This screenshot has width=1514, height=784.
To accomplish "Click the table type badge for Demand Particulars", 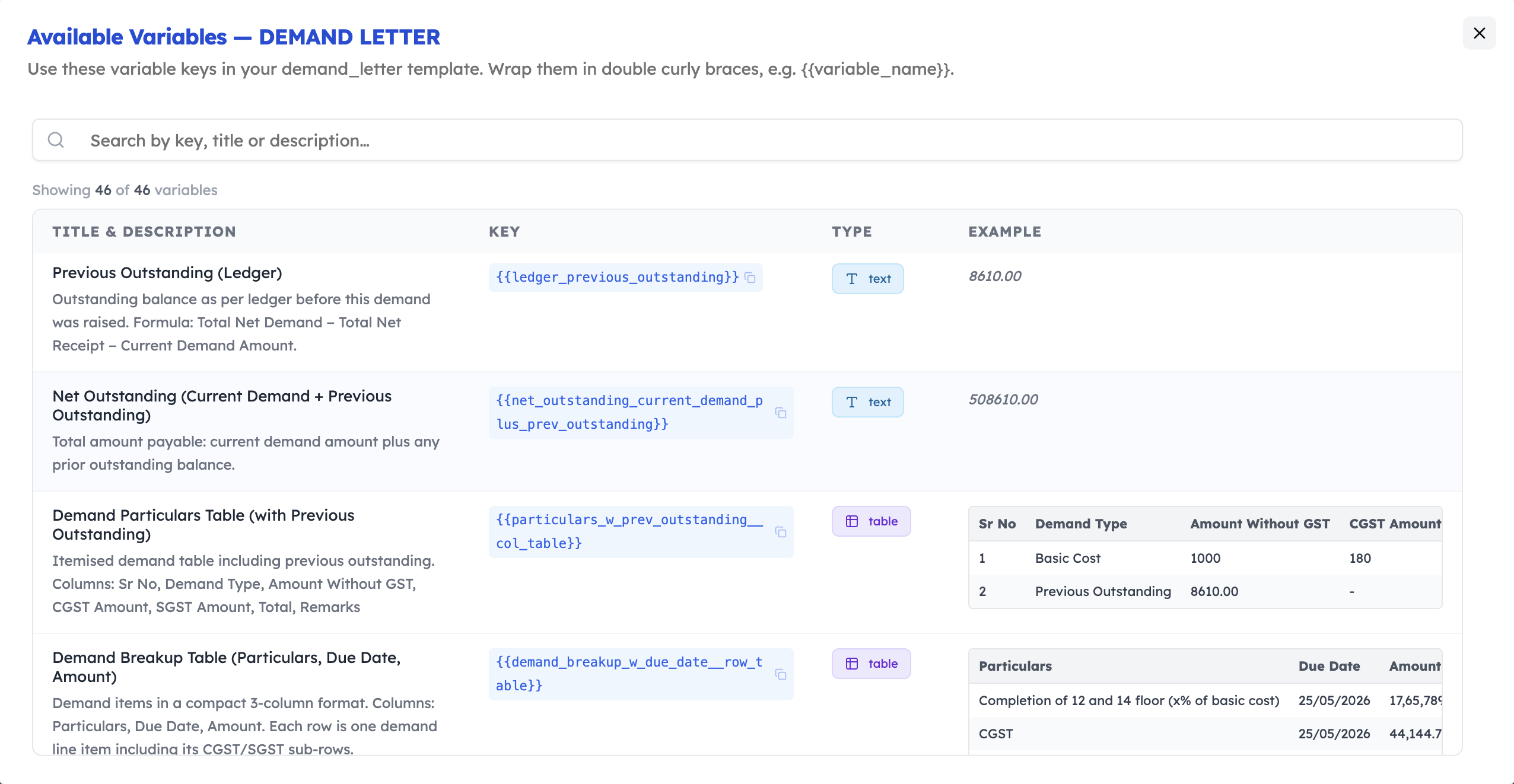I will [x=871, y=521].
